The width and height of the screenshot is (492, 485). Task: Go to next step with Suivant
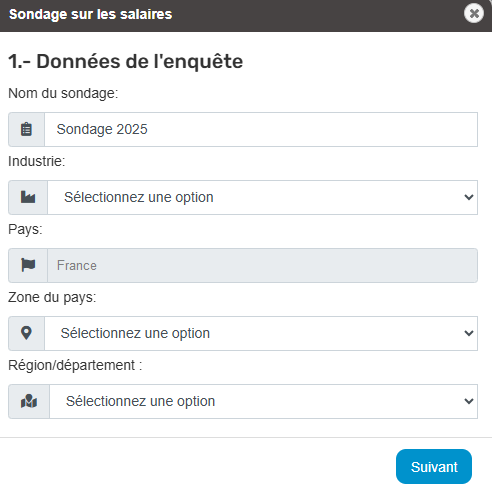point(434,467)
